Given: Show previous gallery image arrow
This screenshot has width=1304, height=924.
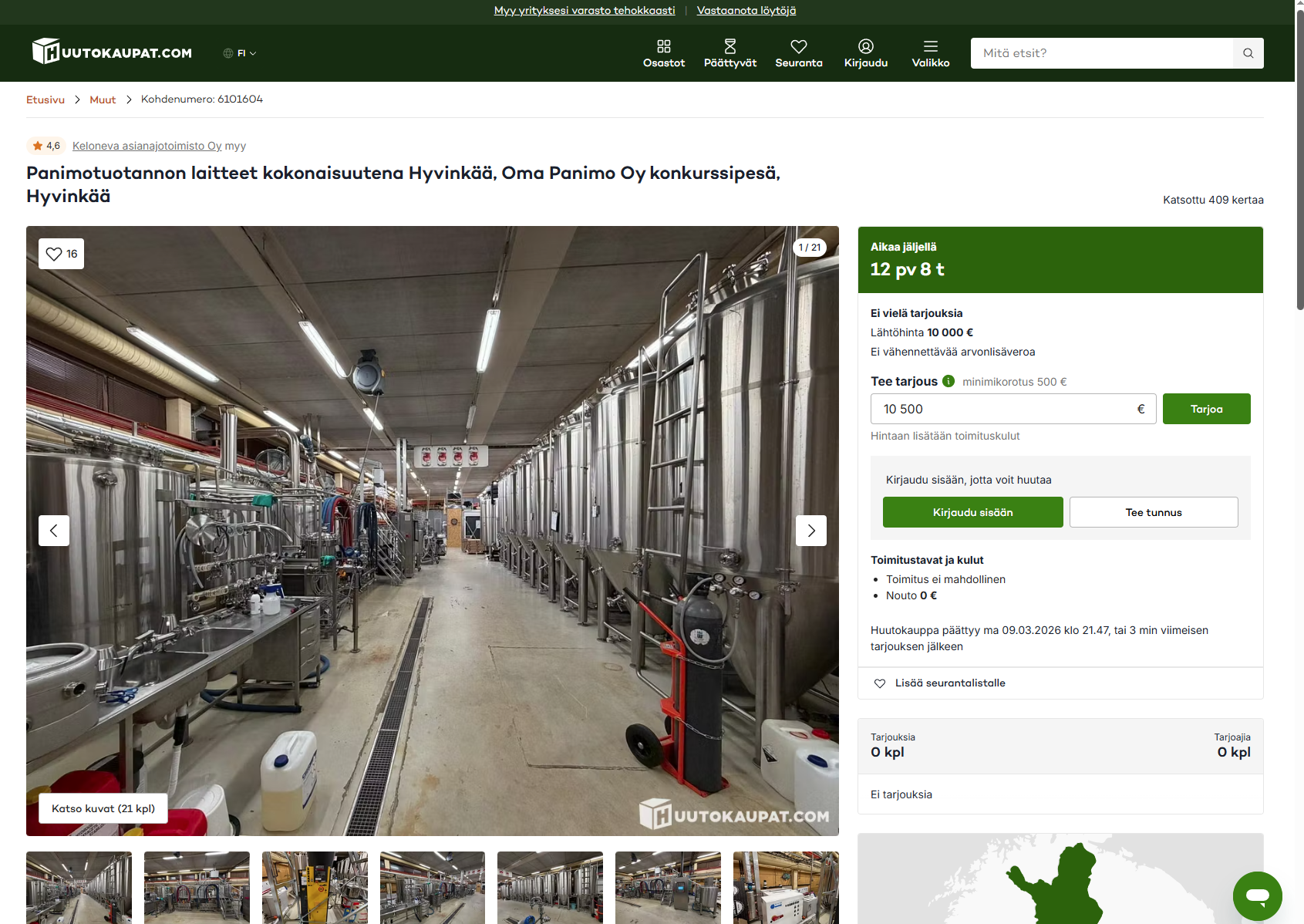Looking at the screenshot, I should point(54,531).
